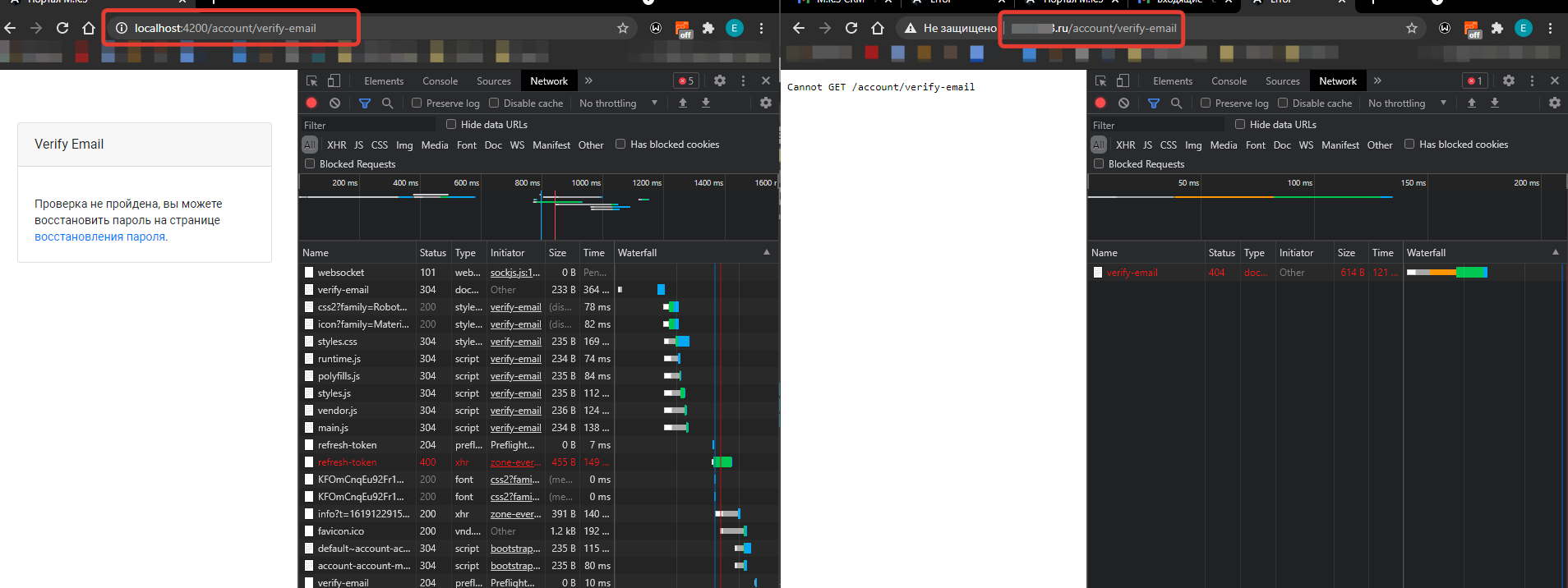Open network search in left DevTools
This screenshot has width=1568, height=588.
click(x=388, y=103)
